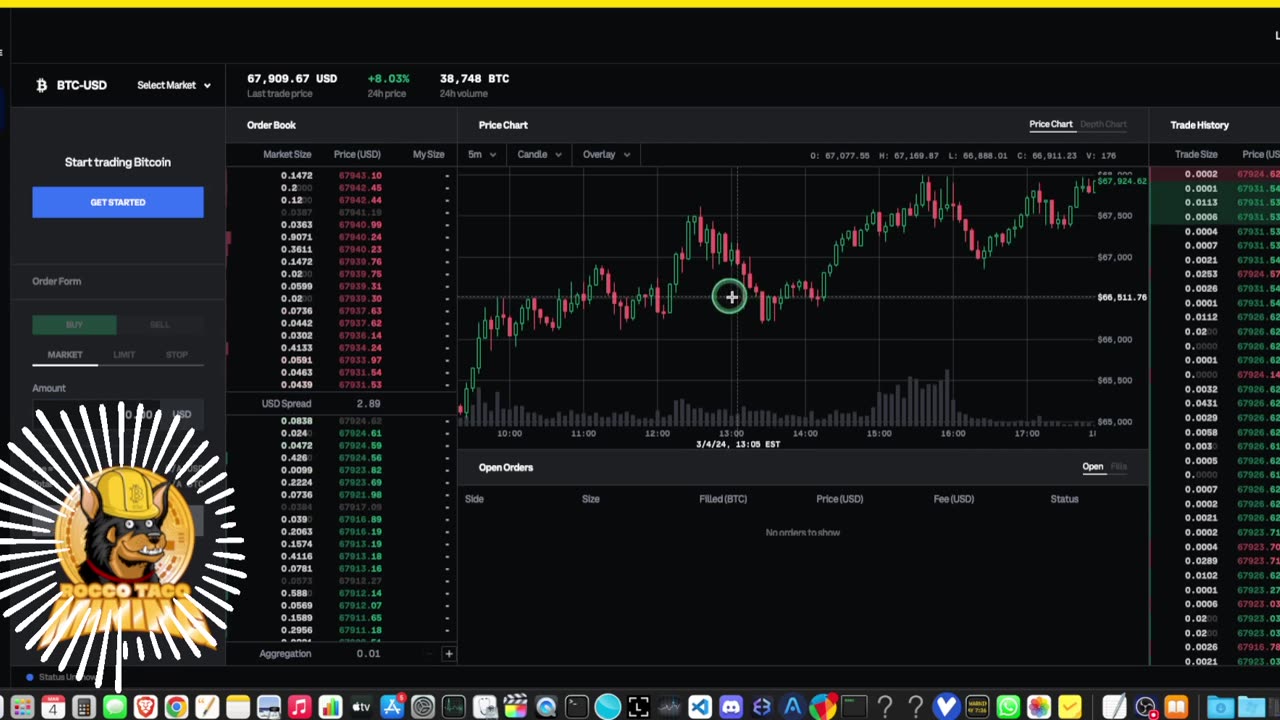Launch Music app from dock
The height and width of the screenshot is (720, 1280).
click(x=299, y=707)
